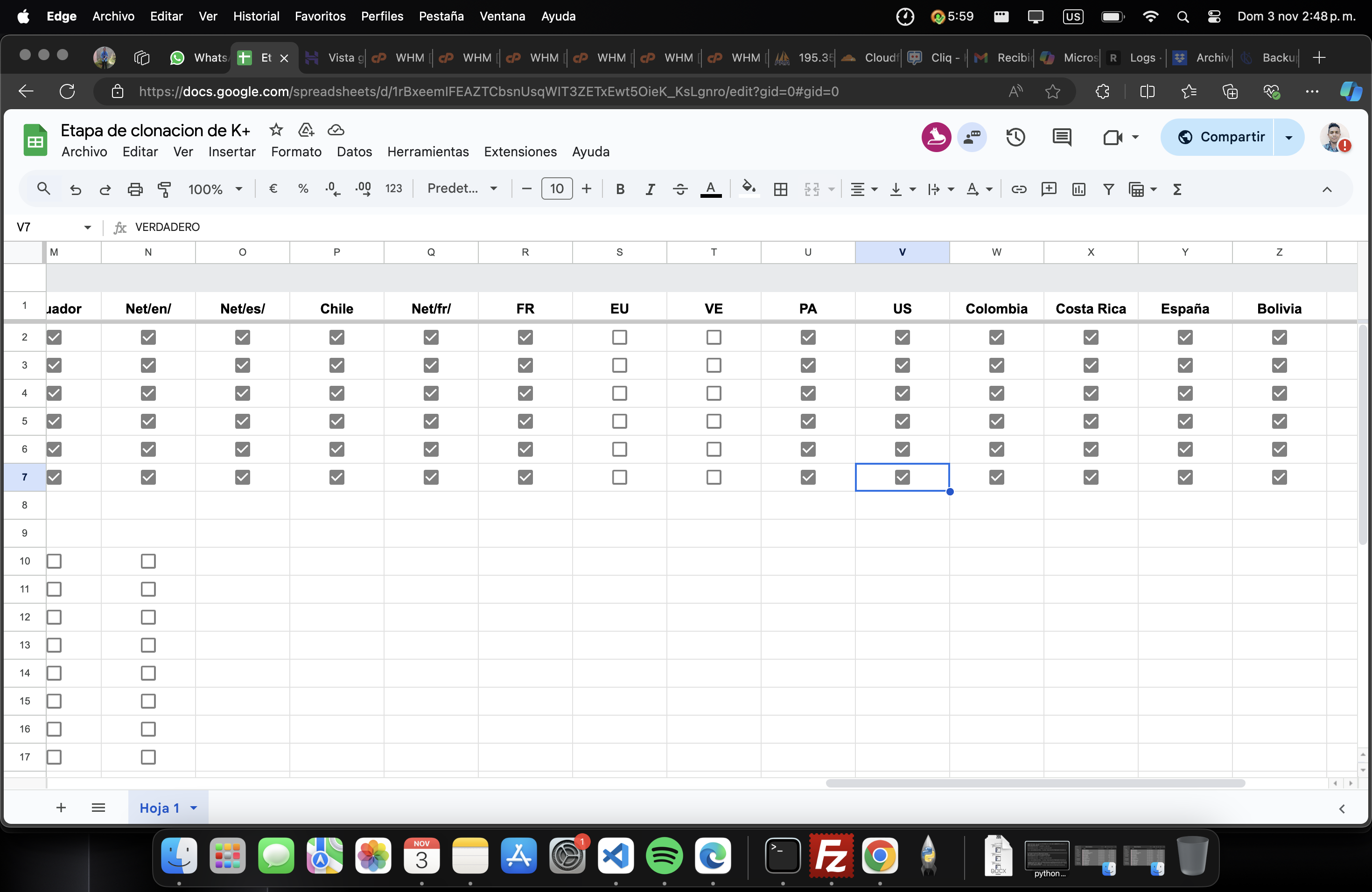1372x892 pixels.
Task: Check the cloud save status icon
Action: [x=336, y=131]
